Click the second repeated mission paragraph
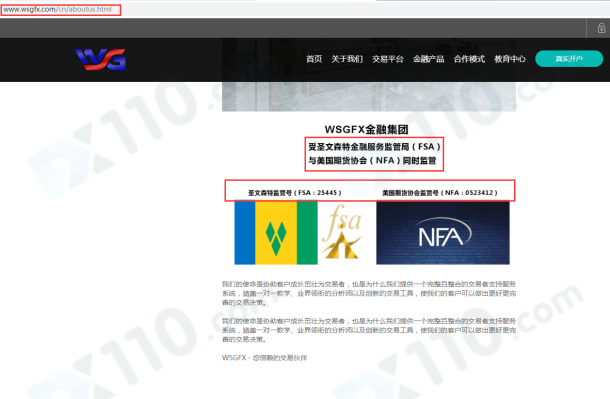 [369, 330]
